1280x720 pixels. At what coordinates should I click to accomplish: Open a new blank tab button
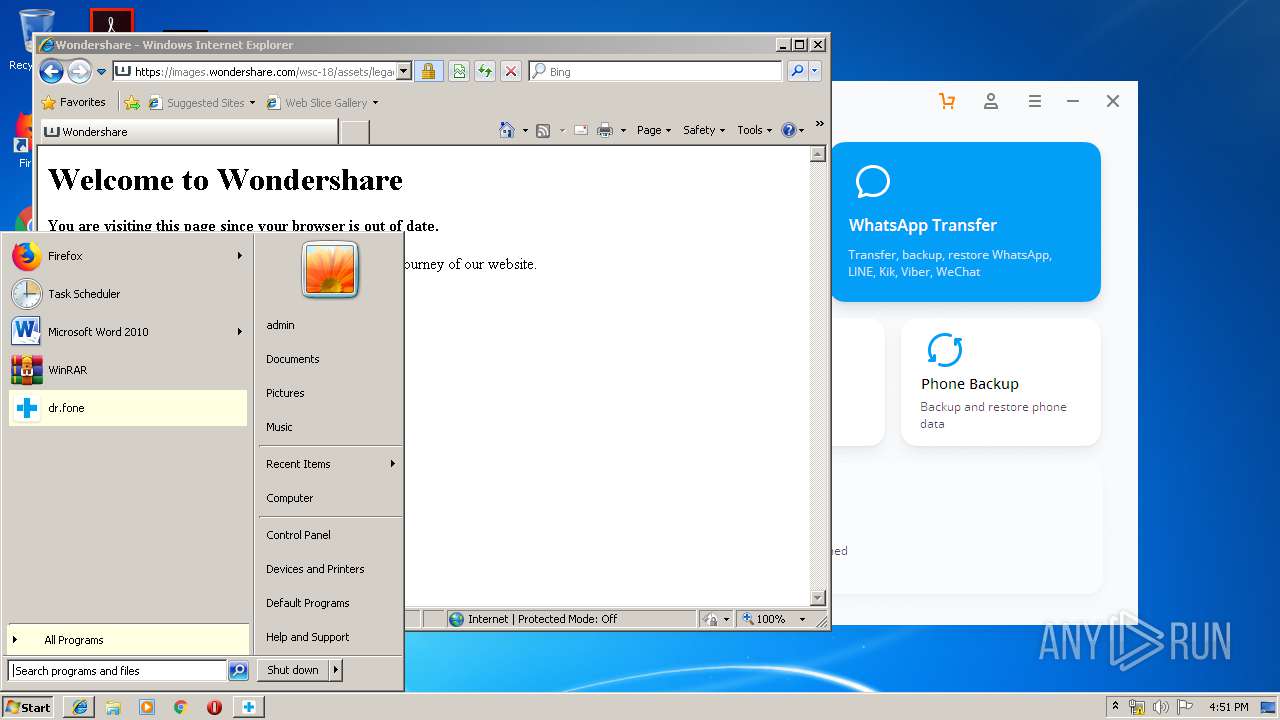coord(355,132)
